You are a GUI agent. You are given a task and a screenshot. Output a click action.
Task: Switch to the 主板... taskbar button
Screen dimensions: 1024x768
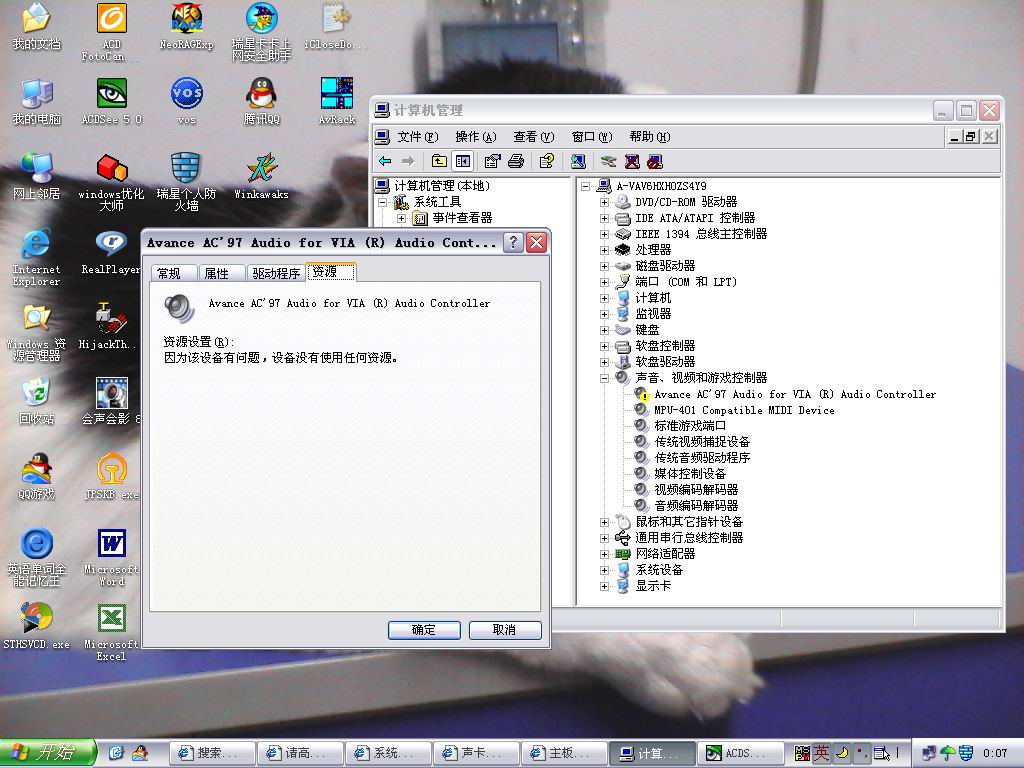click(x=563, y=753)
